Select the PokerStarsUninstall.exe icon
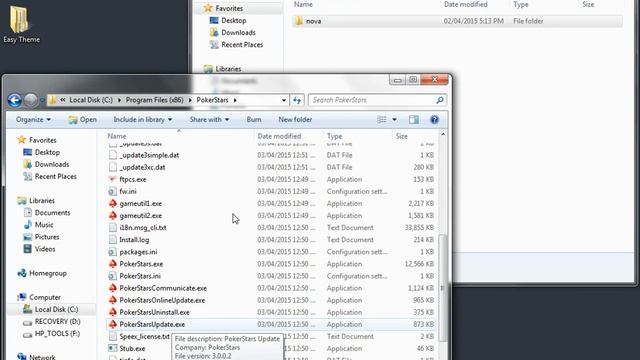640x360 pixels. (x=113, y=312)
